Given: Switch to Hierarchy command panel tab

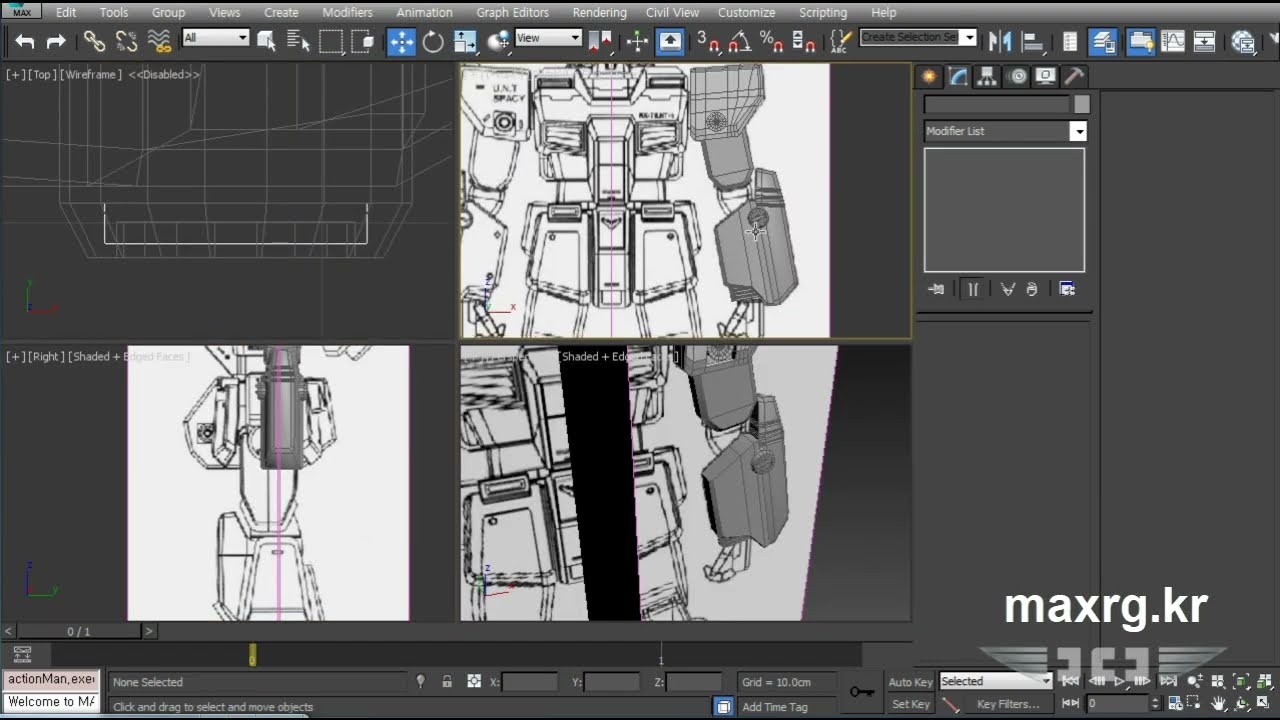Looking at the screenshot, I should pos(987,76).
